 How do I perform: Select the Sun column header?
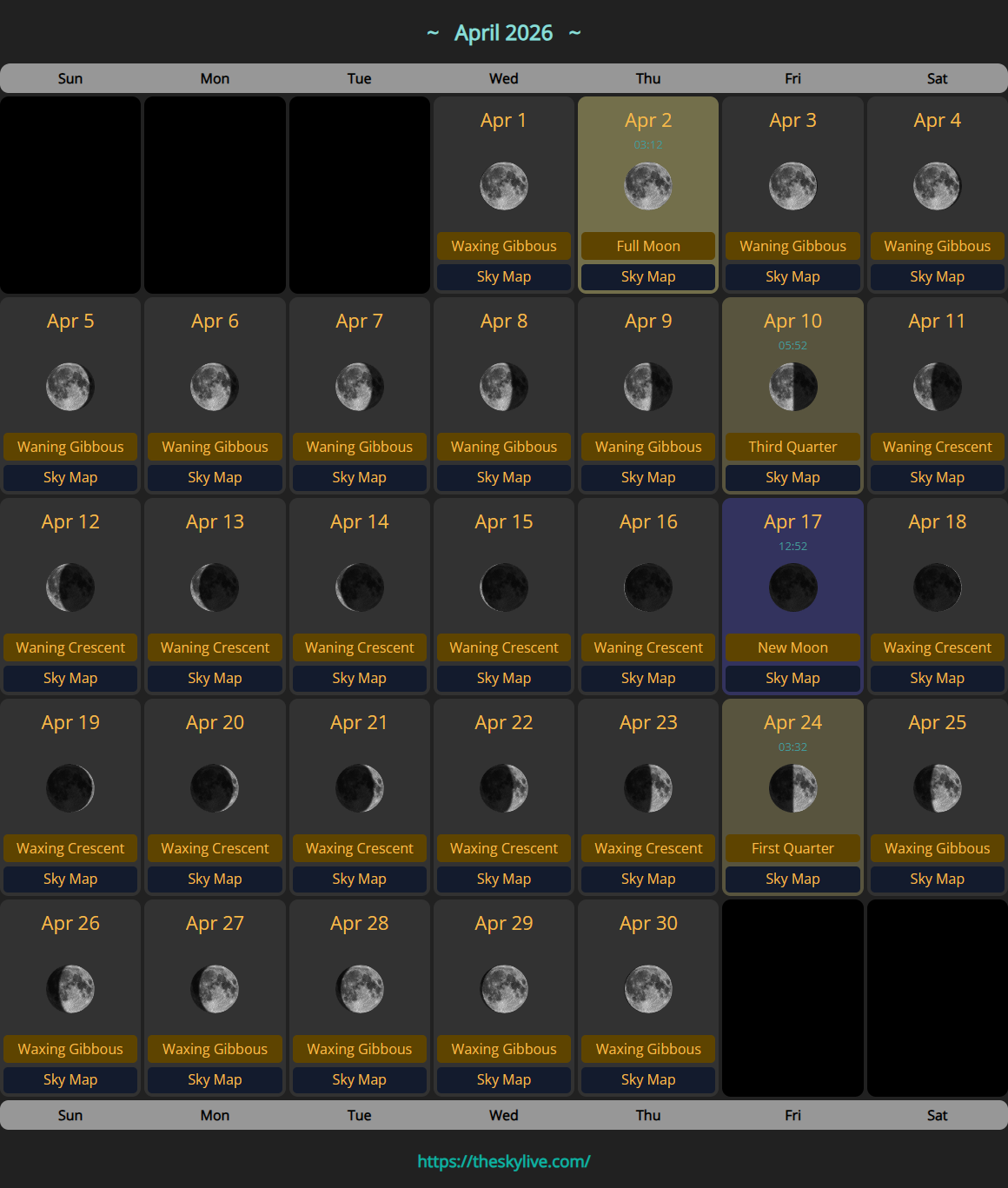click(x=70, y=78)
